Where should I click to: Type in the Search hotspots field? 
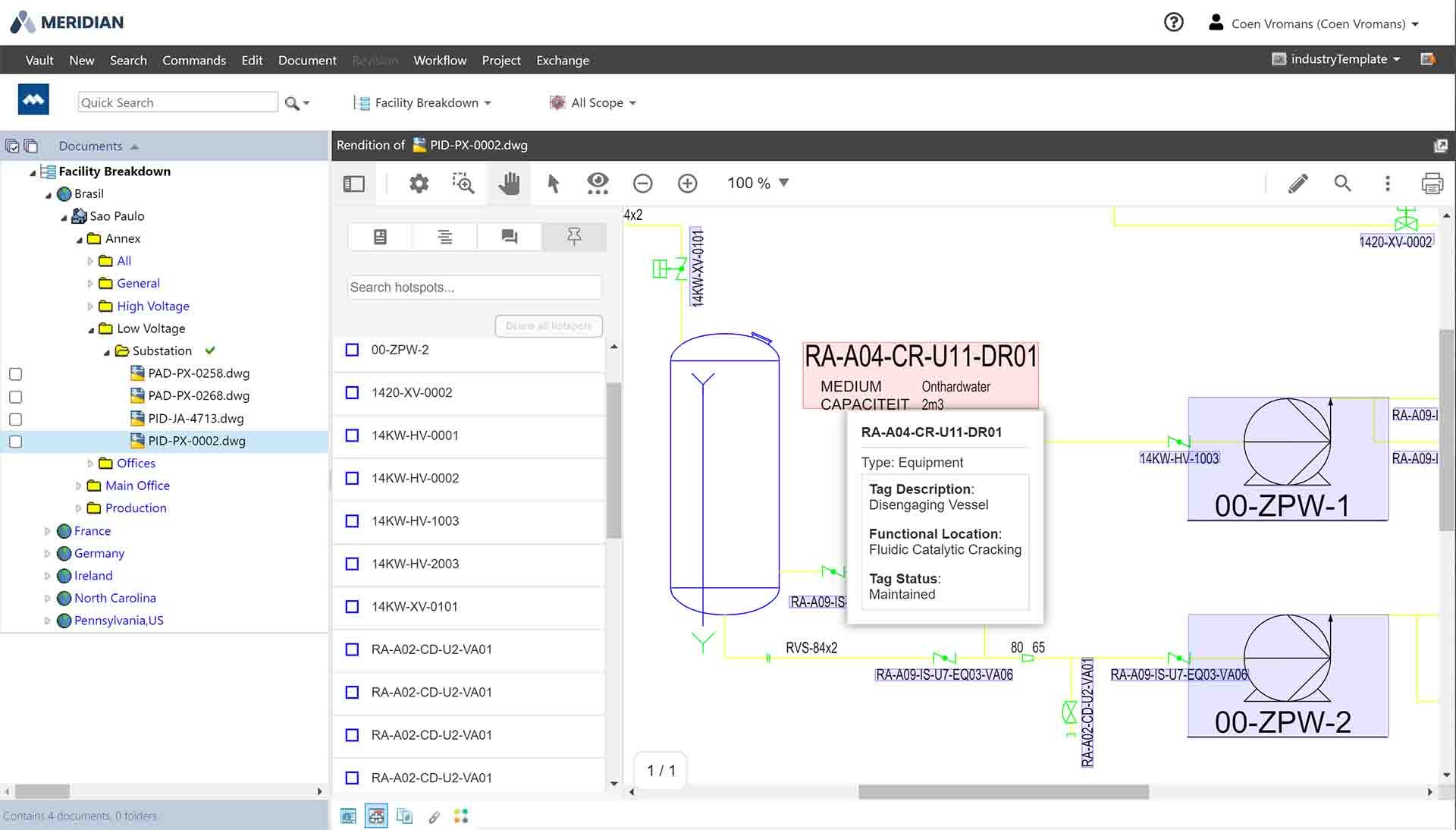pyautogui.click(x=473, y=288)
